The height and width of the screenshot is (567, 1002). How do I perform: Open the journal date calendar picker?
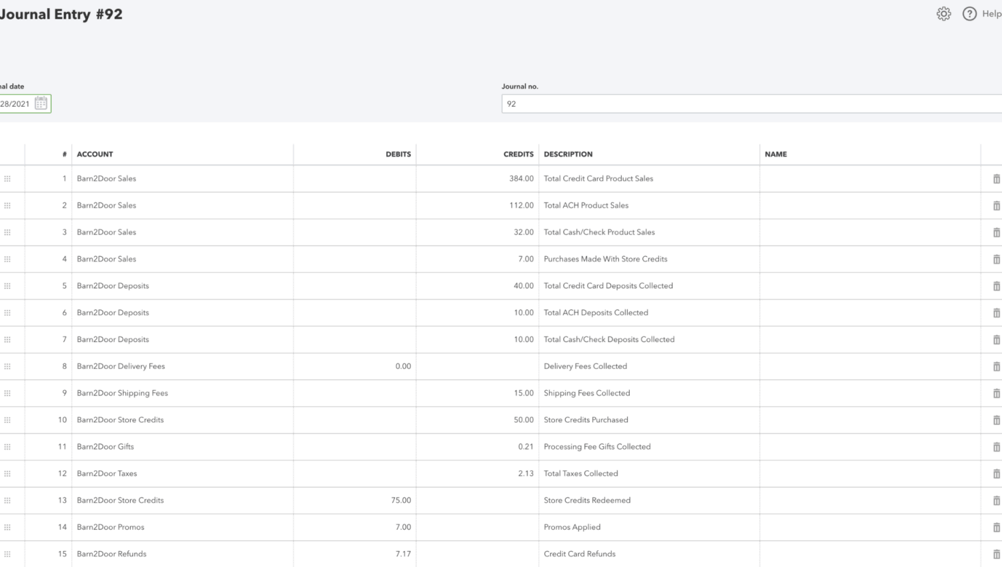click(41, 103)
